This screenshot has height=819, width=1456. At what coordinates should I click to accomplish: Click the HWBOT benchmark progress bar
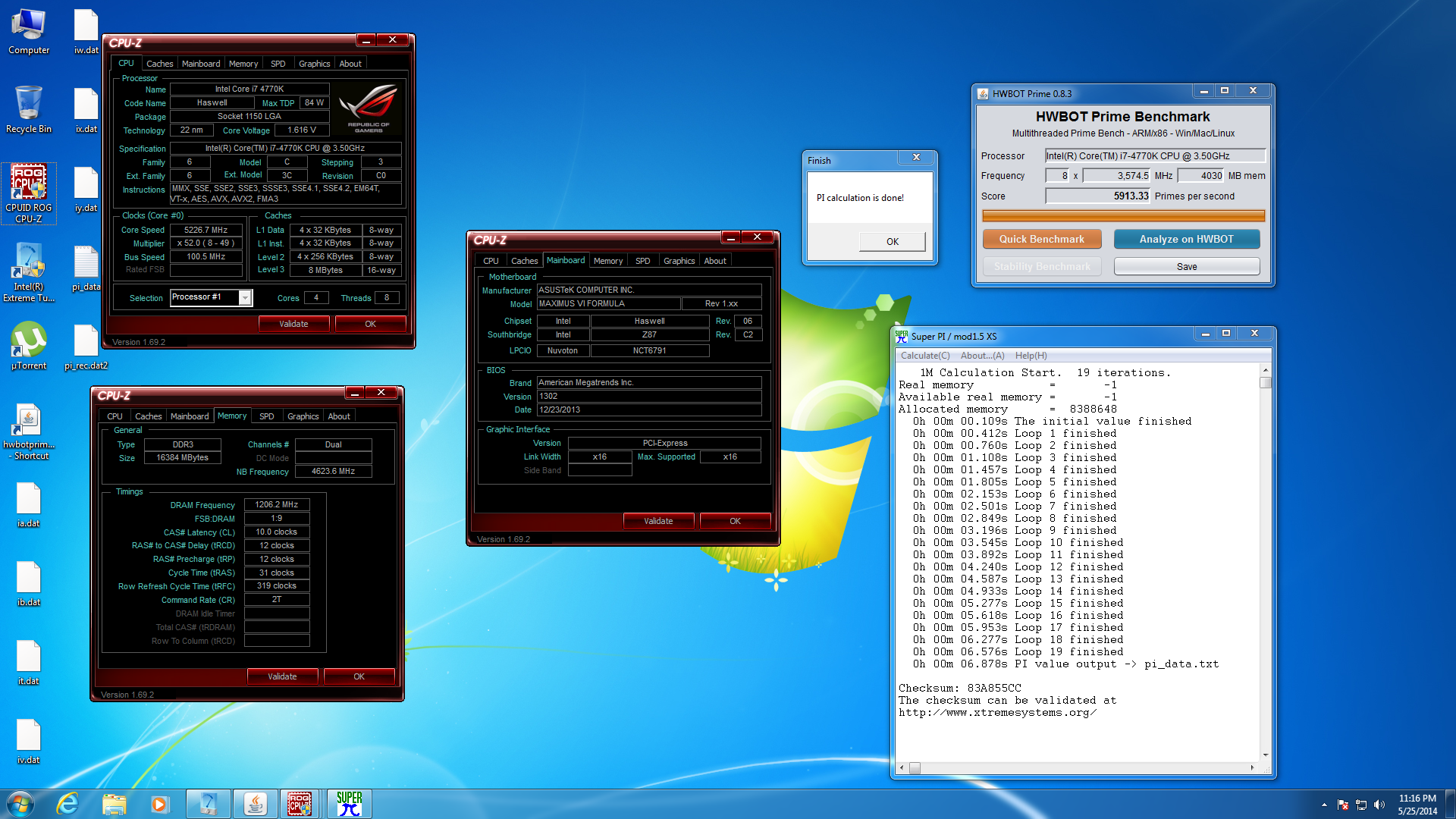(1123, 216)
